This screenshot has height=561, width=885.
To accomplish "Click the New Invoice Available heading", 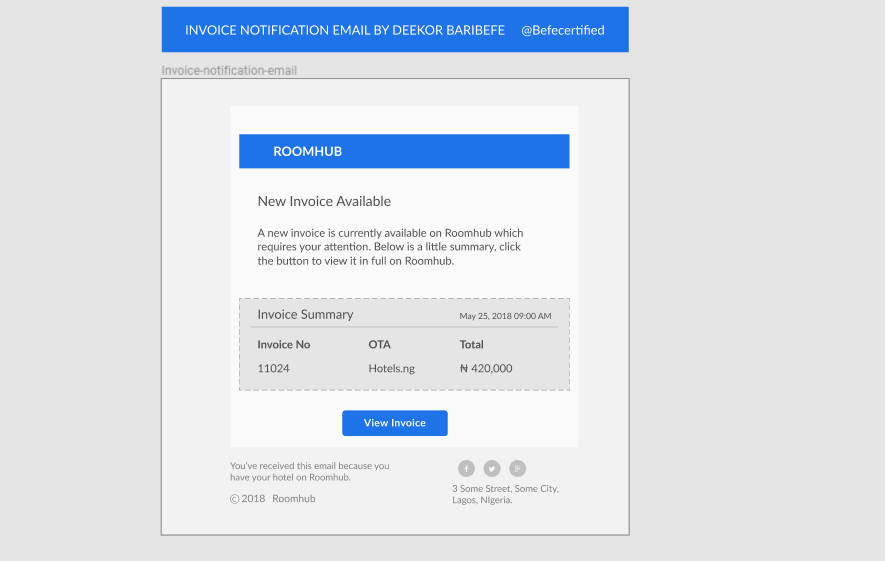I will 324,201.
